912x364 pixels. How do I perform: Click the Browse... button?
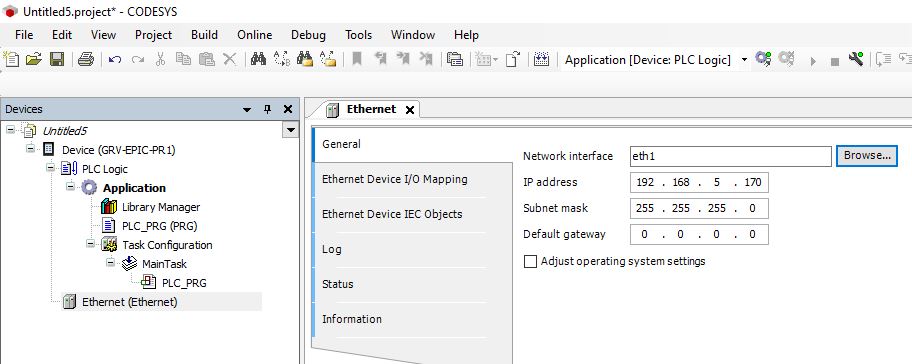[867, 156]
